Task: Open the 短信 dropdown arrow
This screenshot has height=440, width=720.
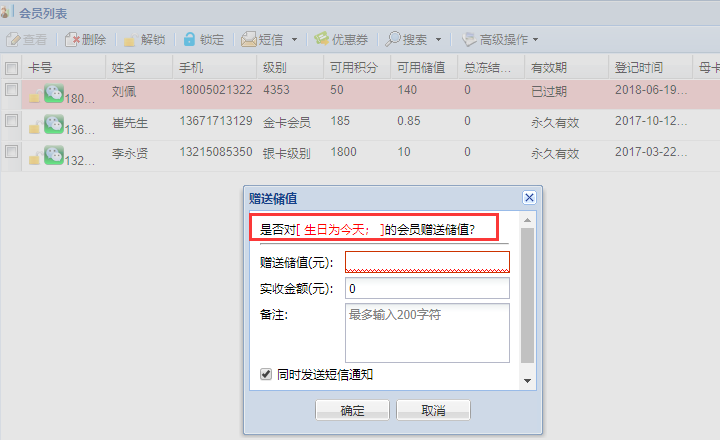Action: [294, 40]
